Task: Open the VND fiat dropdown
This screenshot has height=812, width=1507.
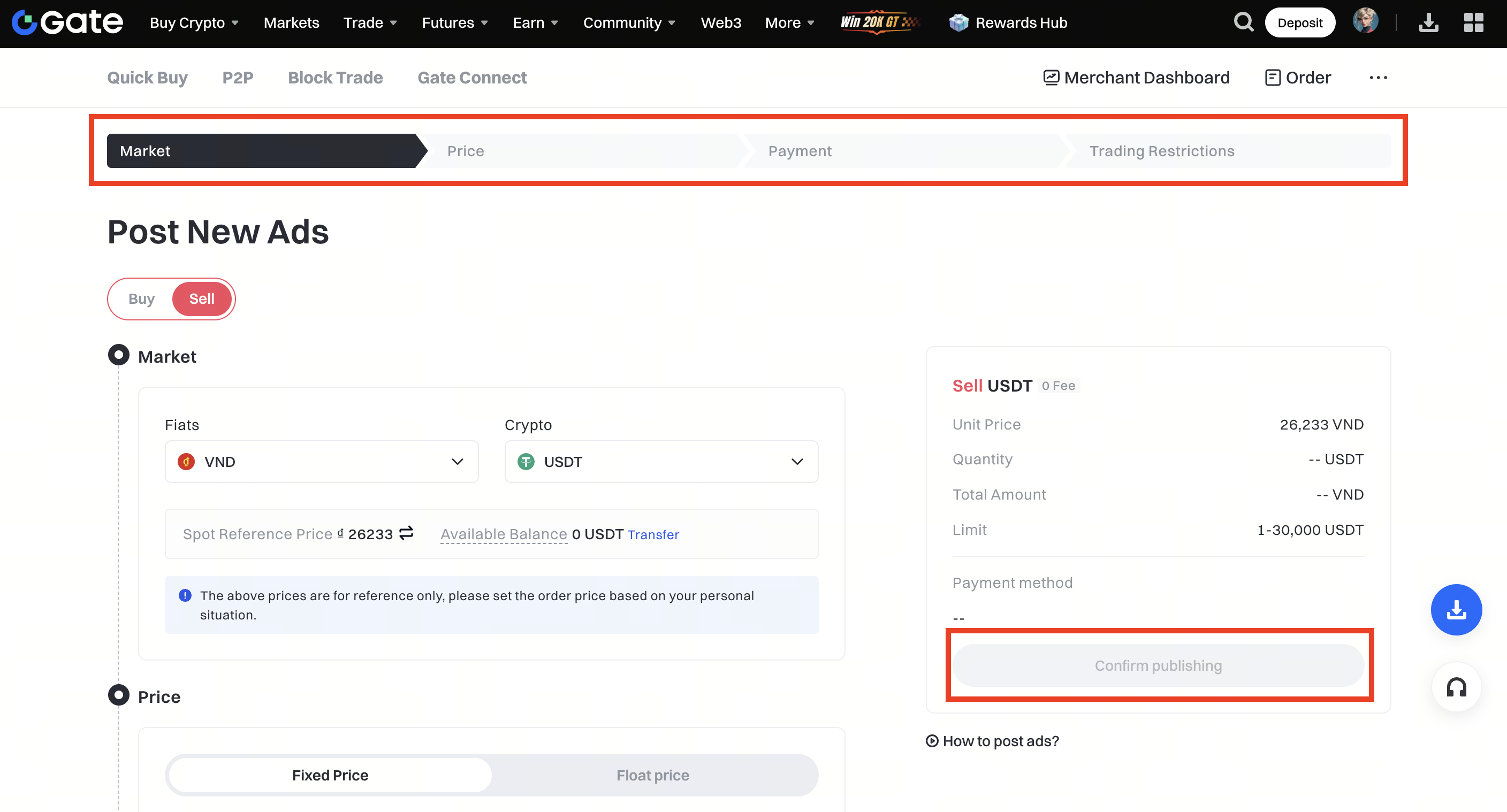Action: click(x=321, y=462)
